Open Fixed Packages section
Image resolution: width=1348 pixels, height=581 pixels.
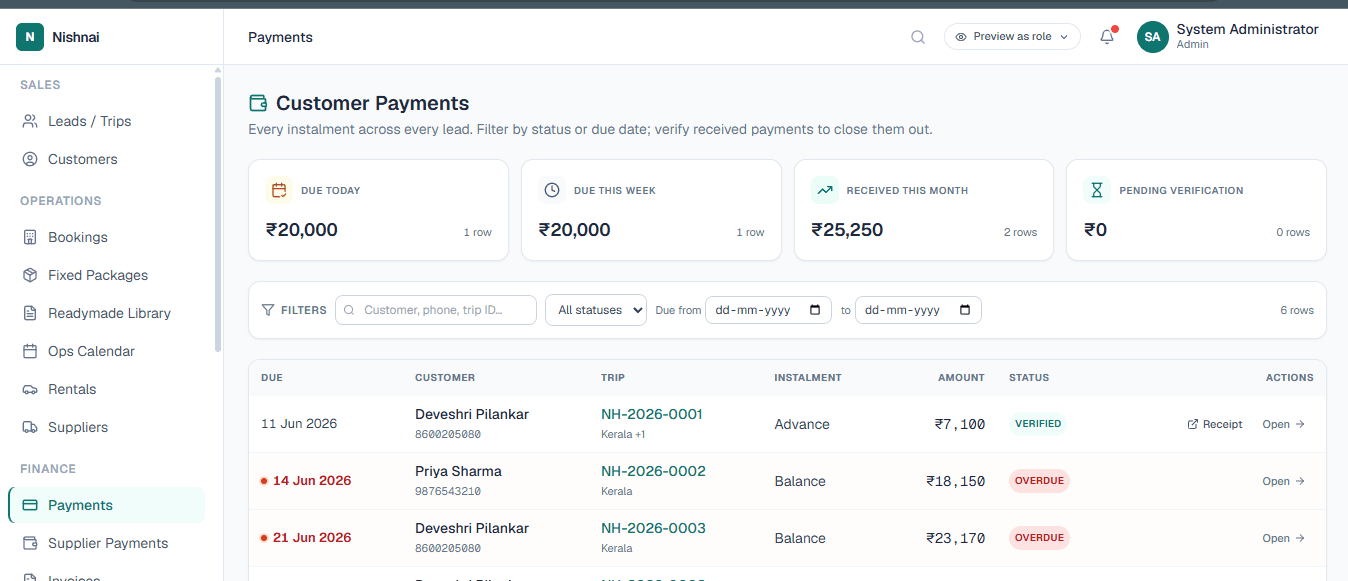[106, 275]
